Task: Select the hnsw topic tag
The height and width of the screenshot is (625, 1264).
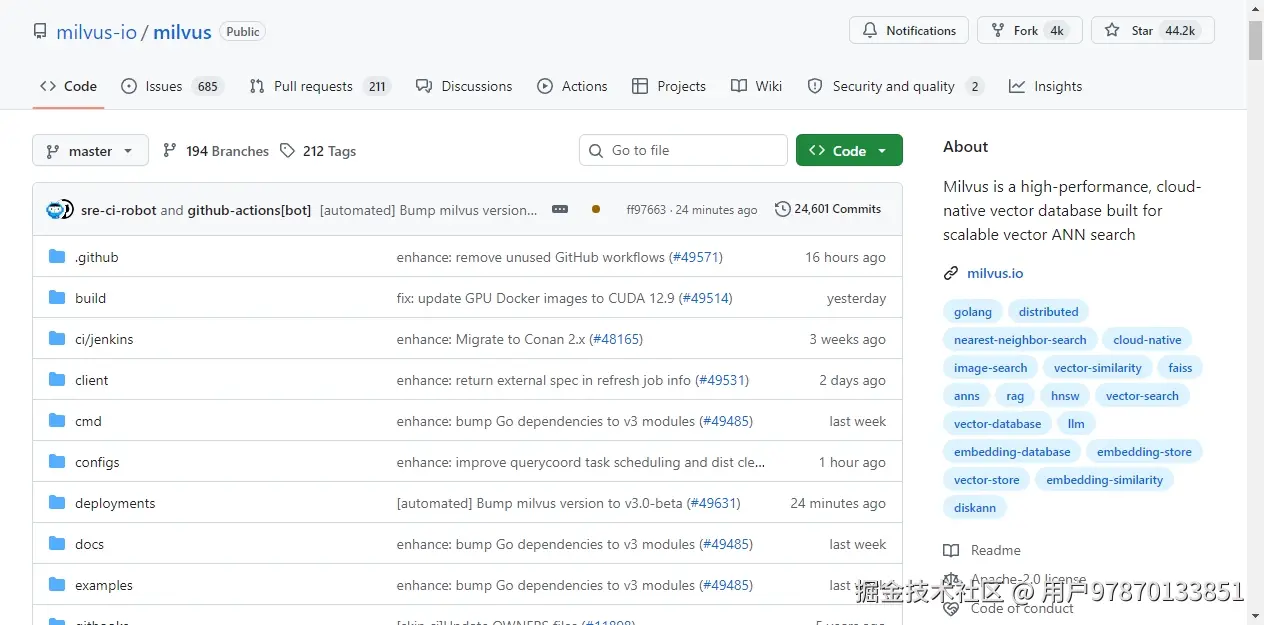Action: pyautogui.click(x=1065, y=396)
